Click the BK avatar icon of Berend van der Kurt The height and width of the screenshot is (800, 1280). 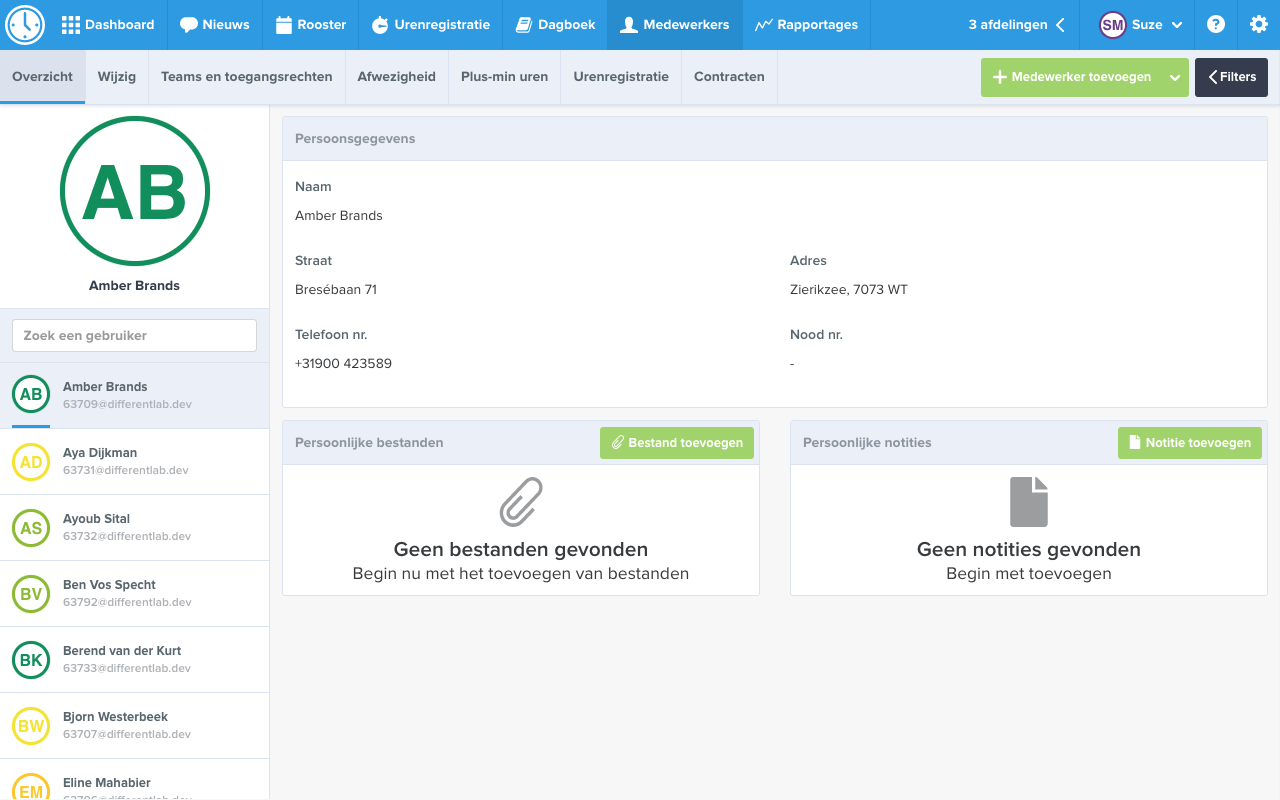31,660
